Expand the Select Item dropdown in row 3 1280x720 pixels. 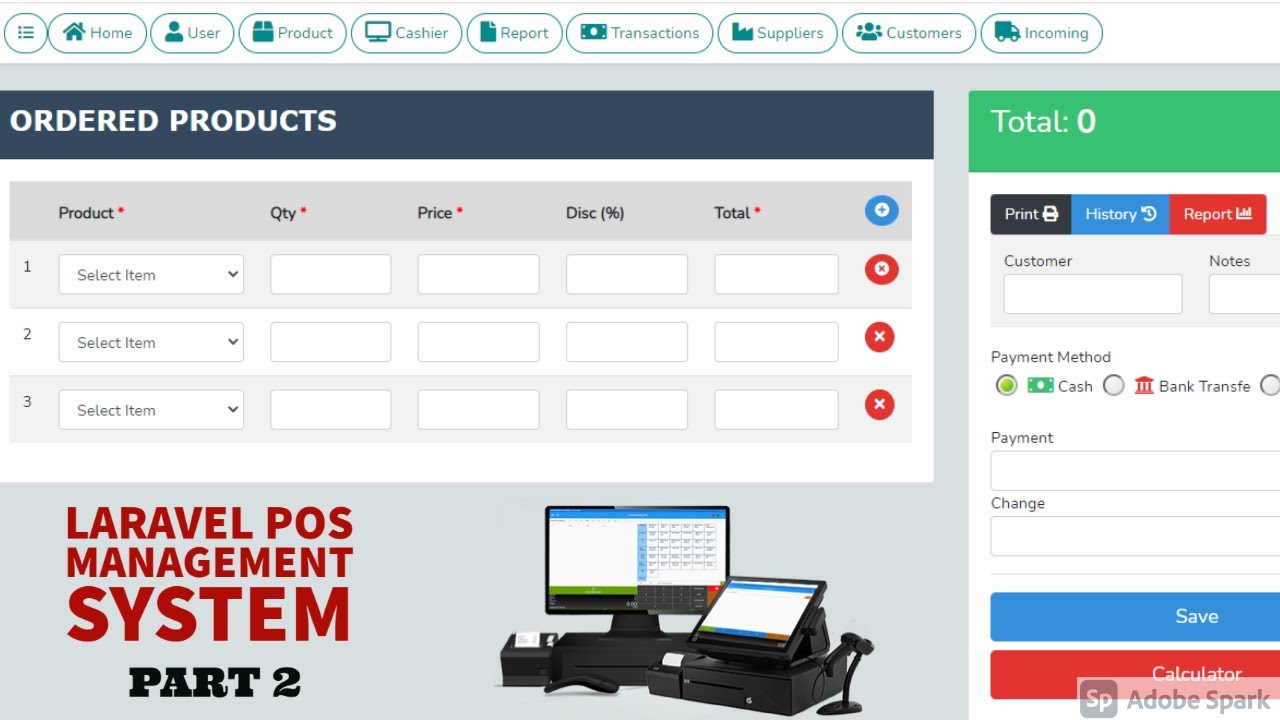[151, 410]
